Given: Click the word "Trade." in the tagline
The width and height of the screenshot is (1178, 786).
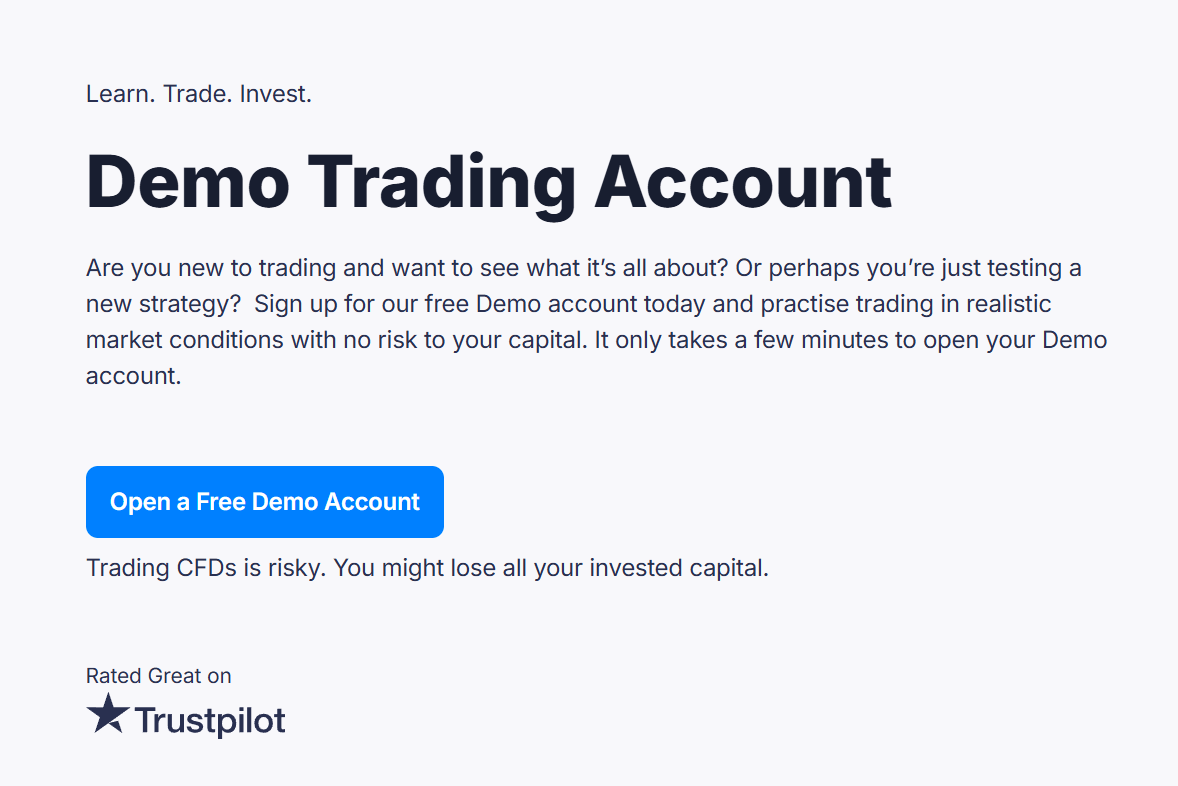Looking at the screenshot, I should (x=197, y=95).
